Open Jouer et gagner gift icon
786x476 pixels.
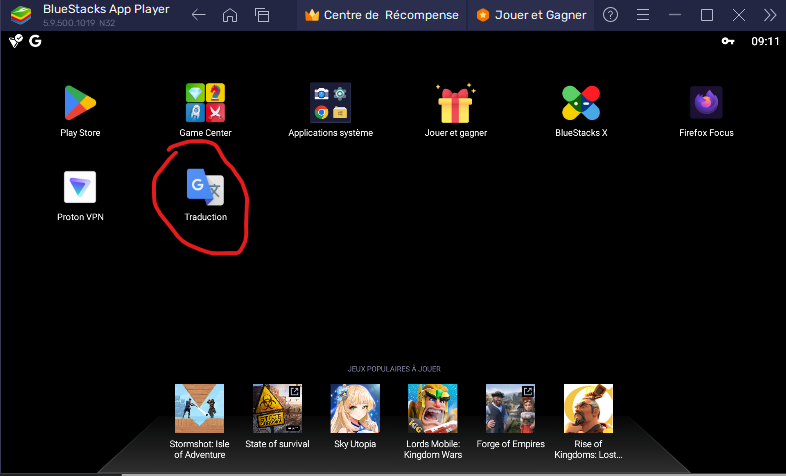pyautogui.click(x=455, y=103)
